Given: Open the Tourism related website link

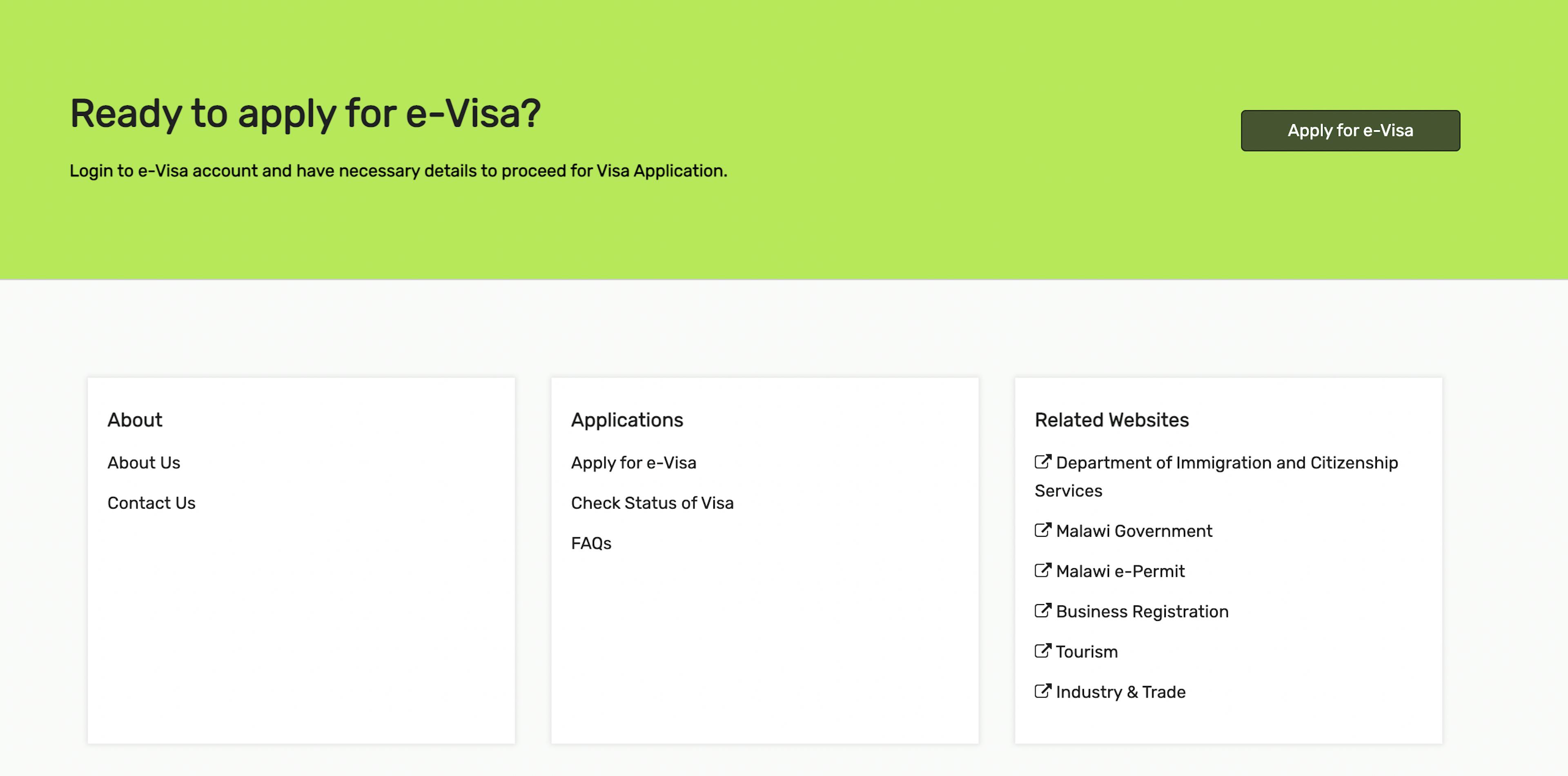Looking at the screenshot, I should [1087, 651].
